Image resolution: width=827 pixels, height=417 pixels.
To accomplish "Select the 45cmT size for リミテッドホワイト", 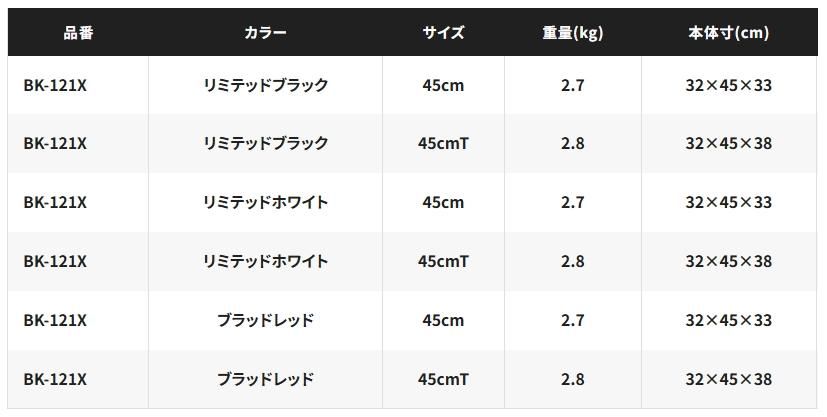I will pos(443,261).
